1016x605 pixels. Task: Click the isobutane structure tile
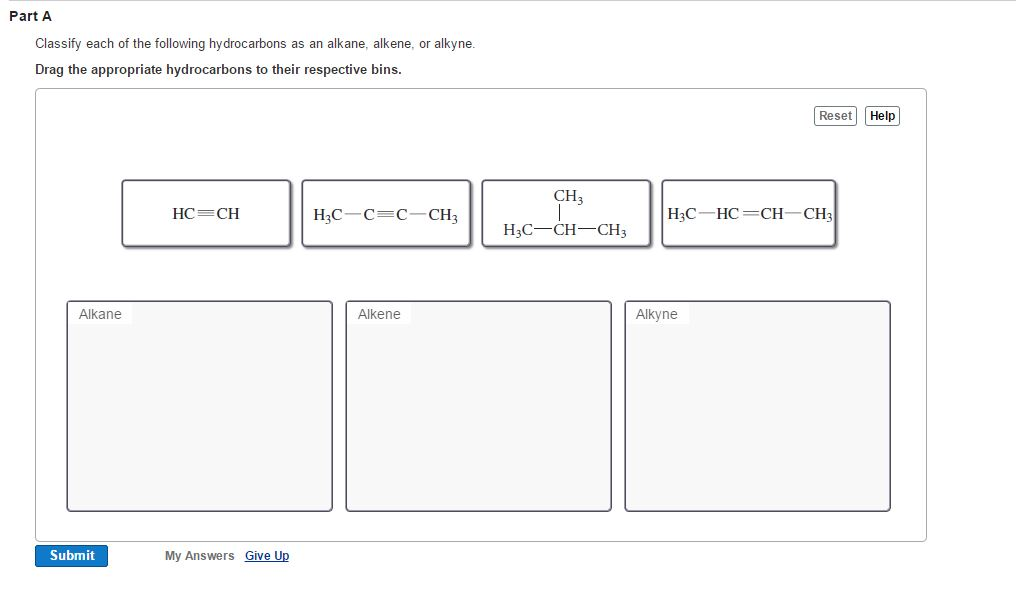(x=566, y=213)
